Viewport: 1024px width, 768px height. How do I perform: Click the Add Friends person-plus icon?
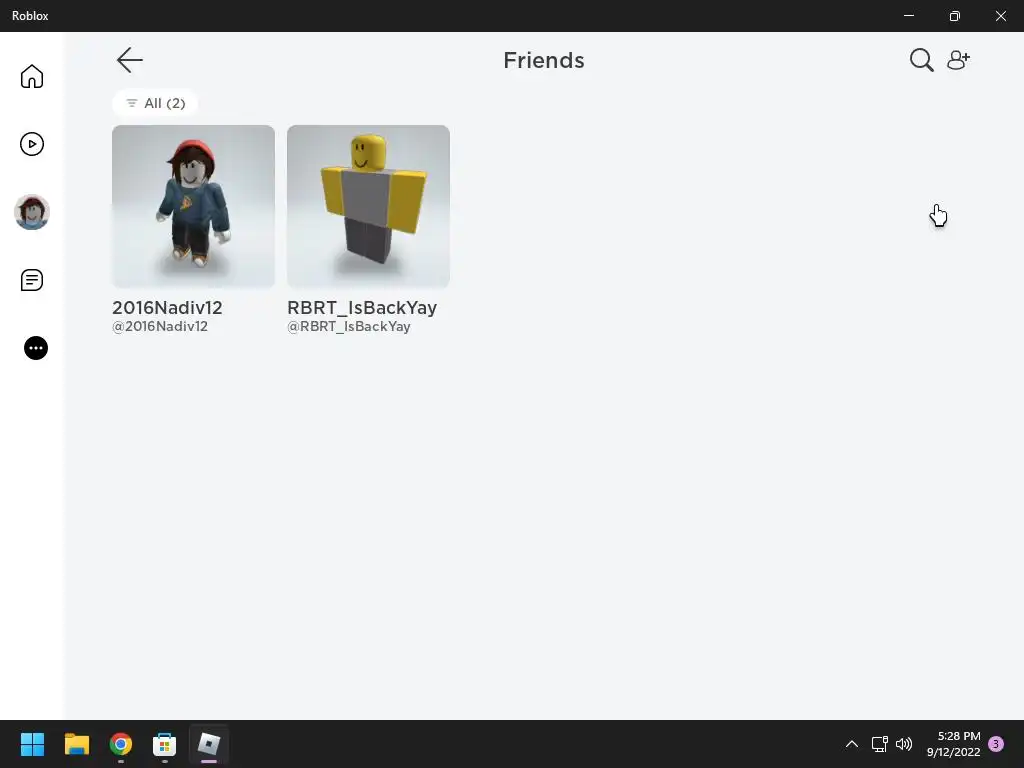[x=958, y=60]
